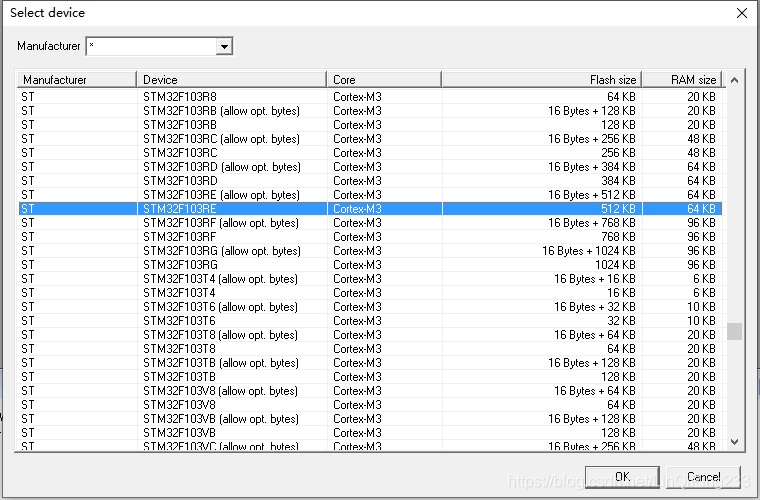Close the Select device dialog

coord(742,13)
